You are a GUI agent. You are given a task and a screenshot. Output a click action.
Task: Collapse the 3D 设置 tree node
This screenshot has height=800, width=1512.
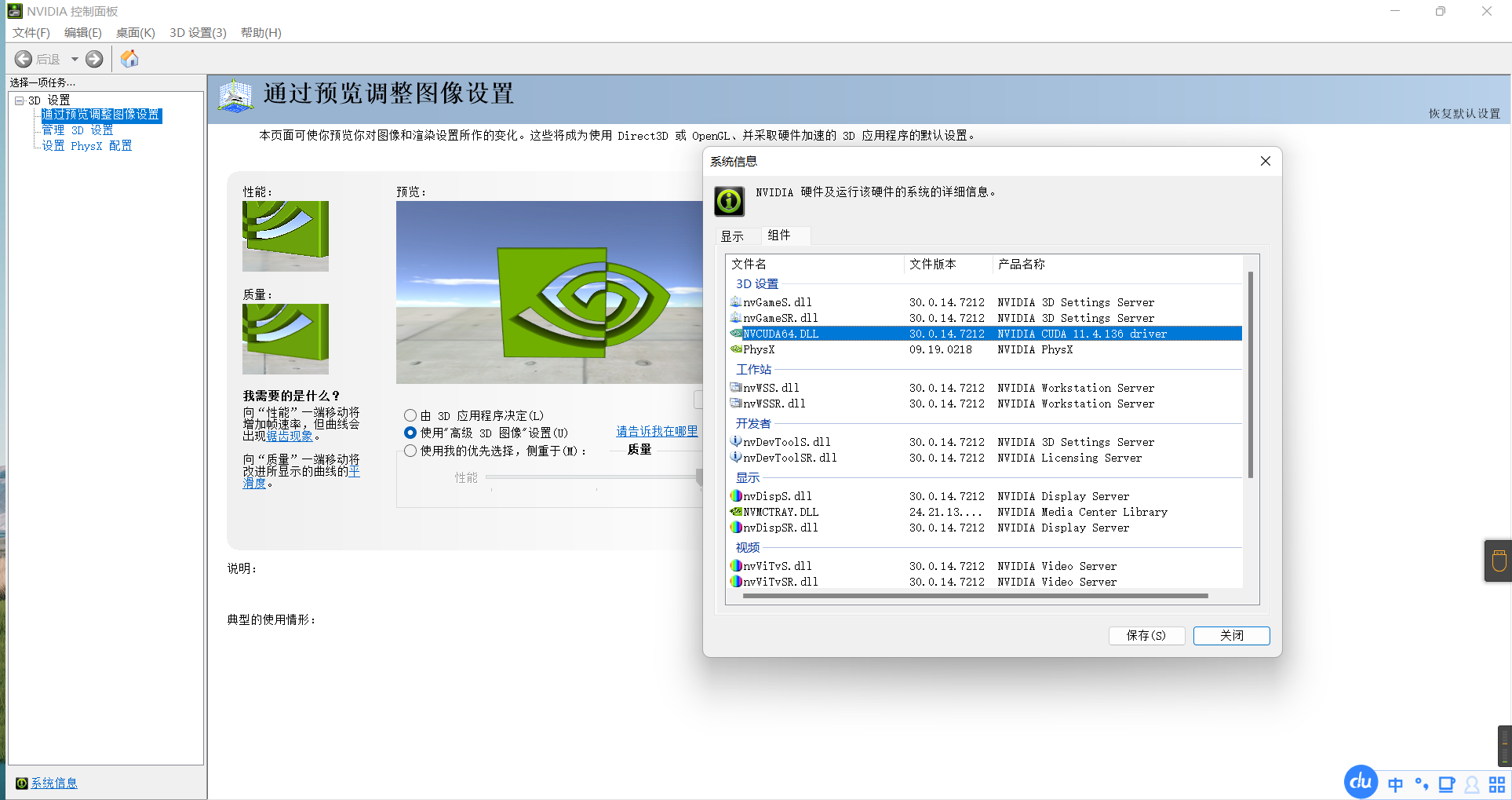click(20, 100)
